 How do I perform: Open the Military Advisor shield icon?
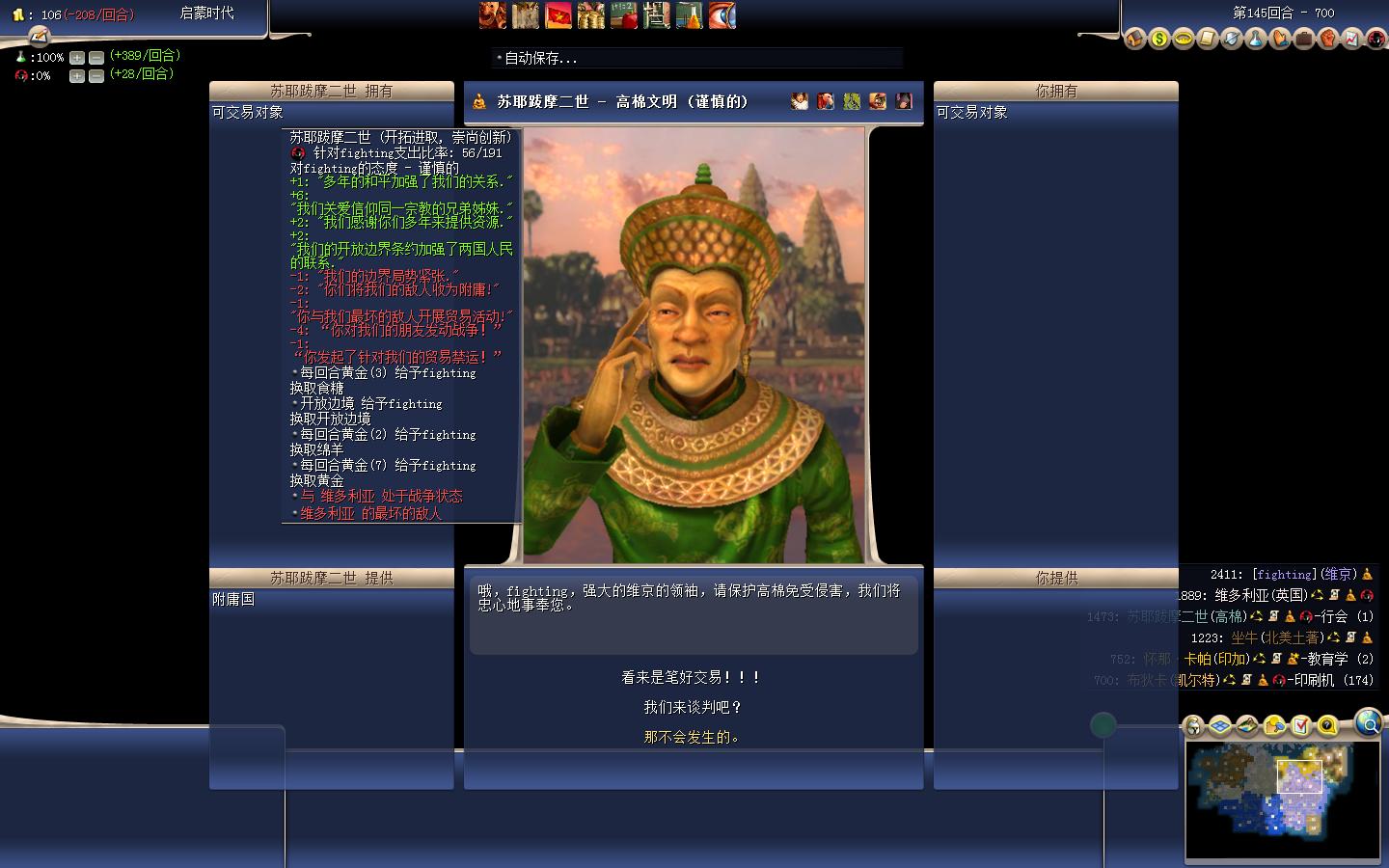[1232, 39]
